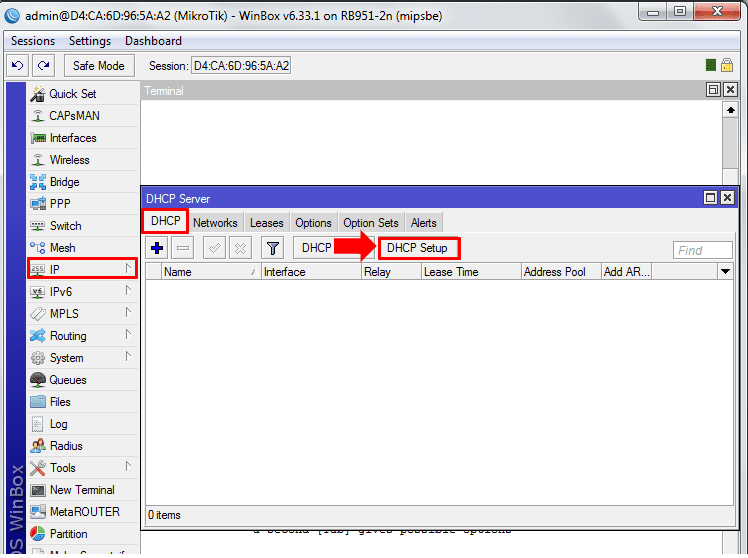Open the Wireless menu item
Screen dimensions: 748x558
[69, 160]
